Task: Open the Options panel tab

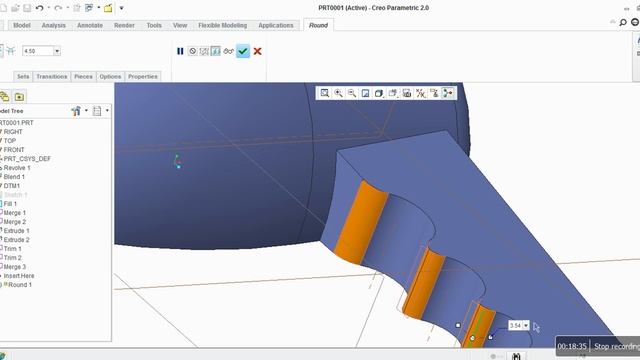Action: 110,76
